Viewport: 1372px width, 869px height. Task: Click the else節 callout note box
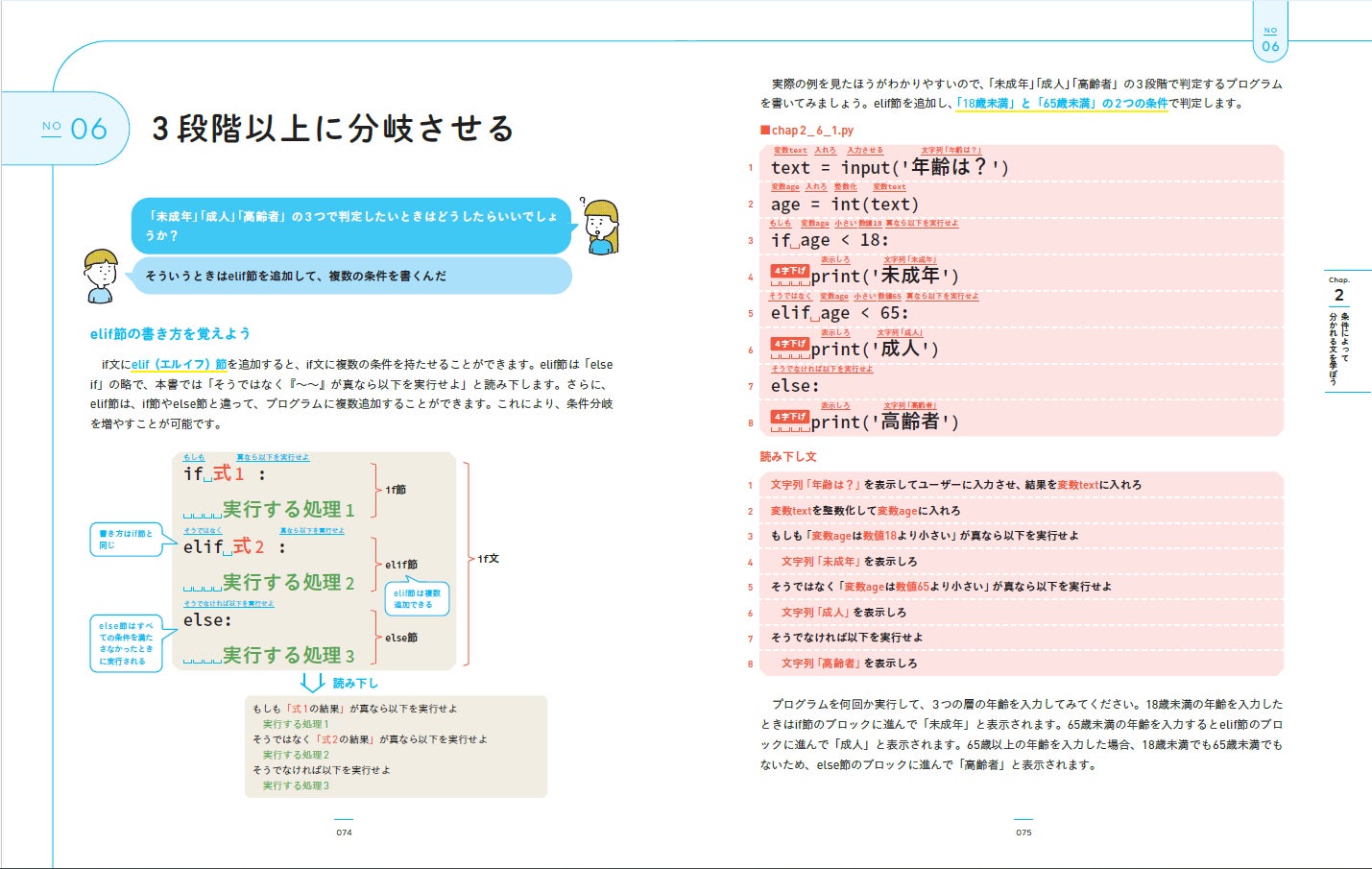[x=126, y=643]
